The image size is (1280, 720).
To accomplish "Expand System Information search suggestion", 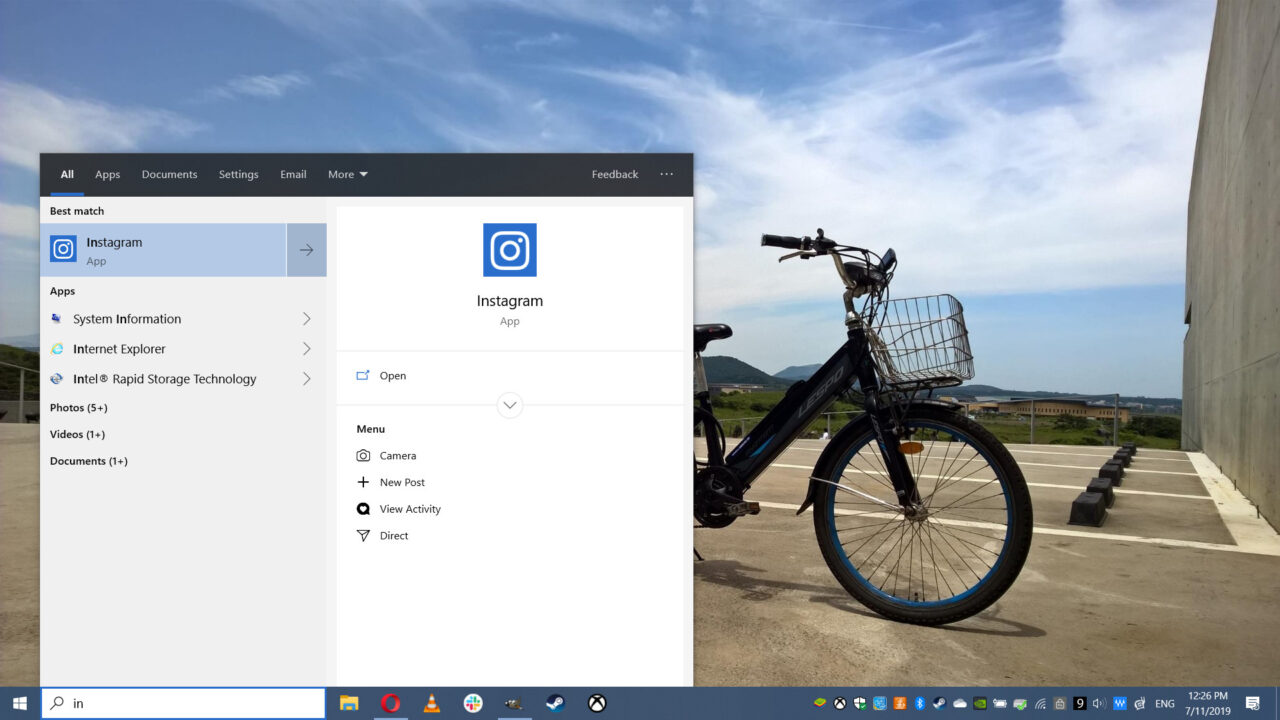I will (306, 318).
